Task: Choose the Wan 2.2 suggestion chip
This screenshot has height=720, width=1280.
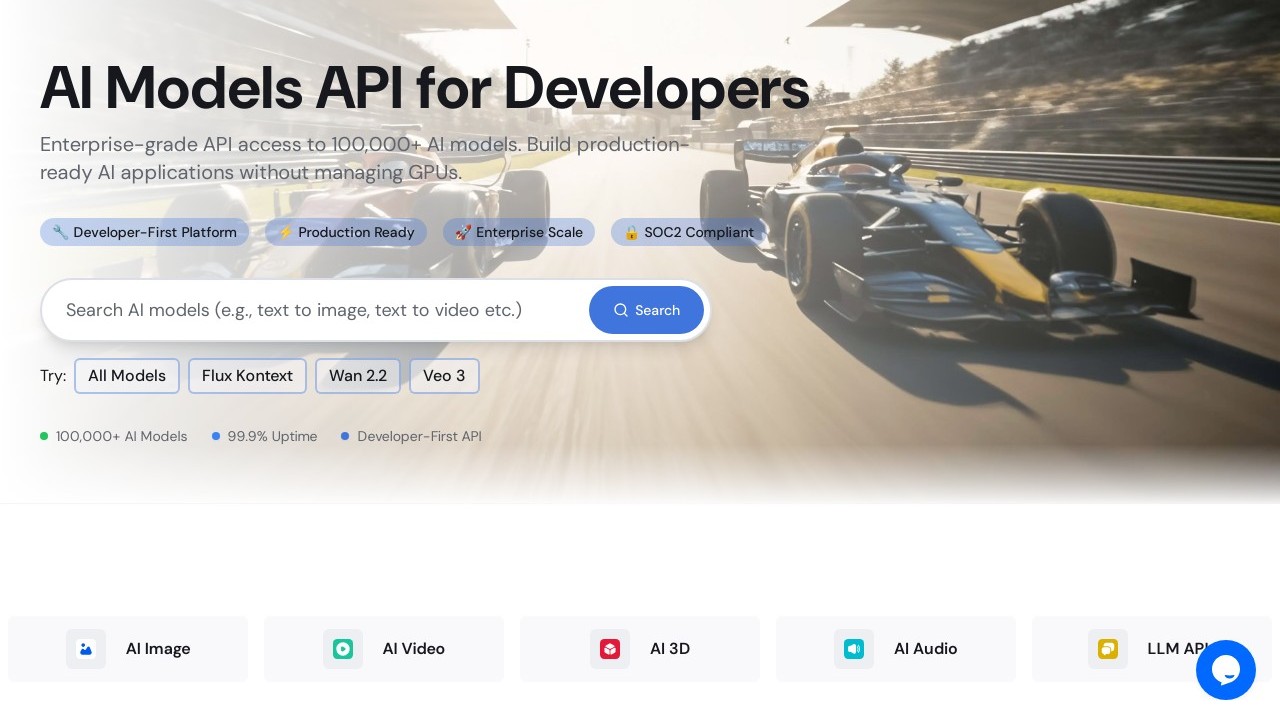Action: [x=358, y=376]
